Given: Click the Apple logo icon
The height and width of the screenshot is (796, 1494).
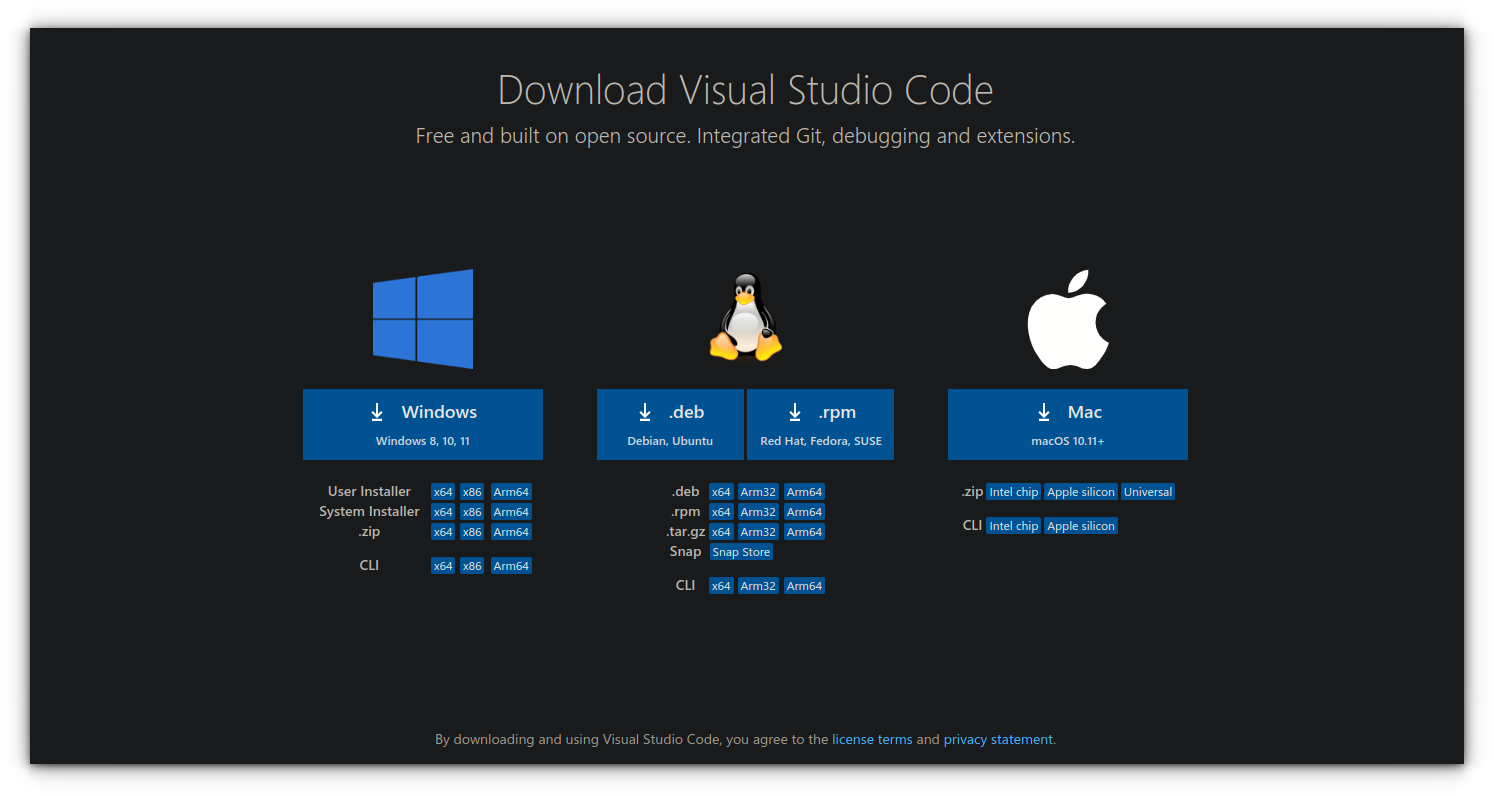Looking at the screenshot, I should pos(1067,318).
